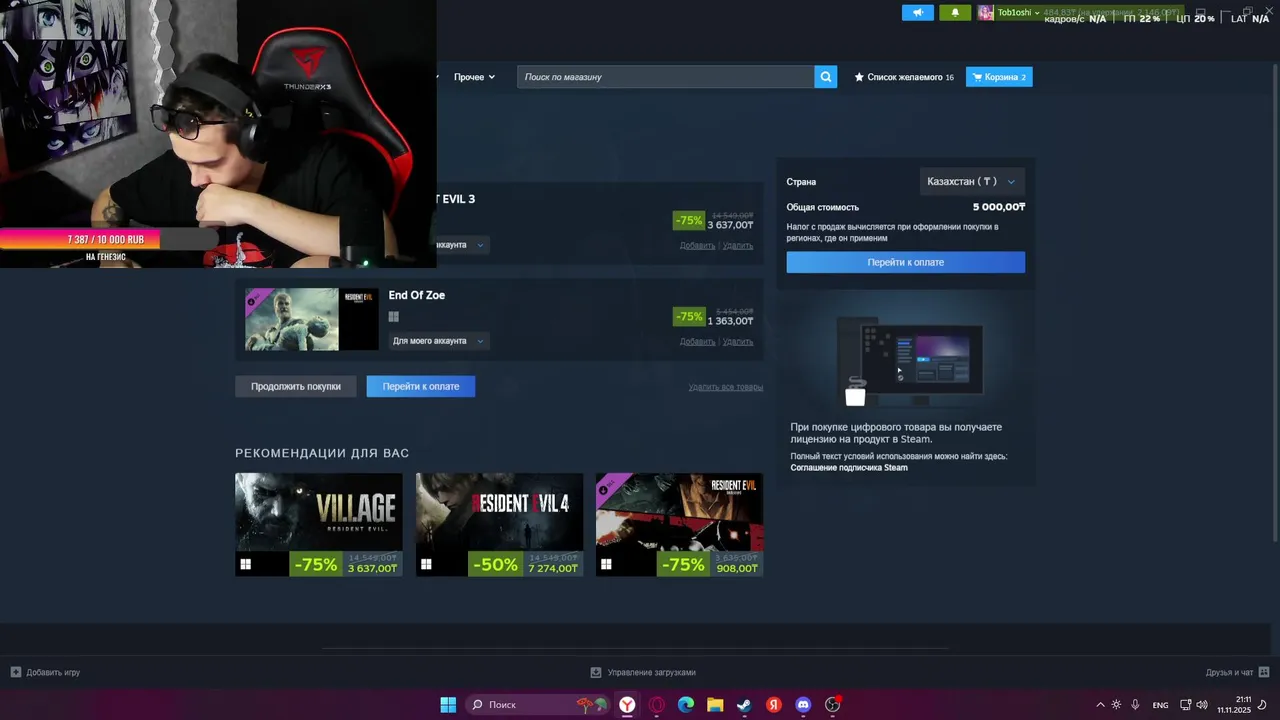Expand the Tob1oshi account menu
1280x720 pixels.
pos(1018,13)
